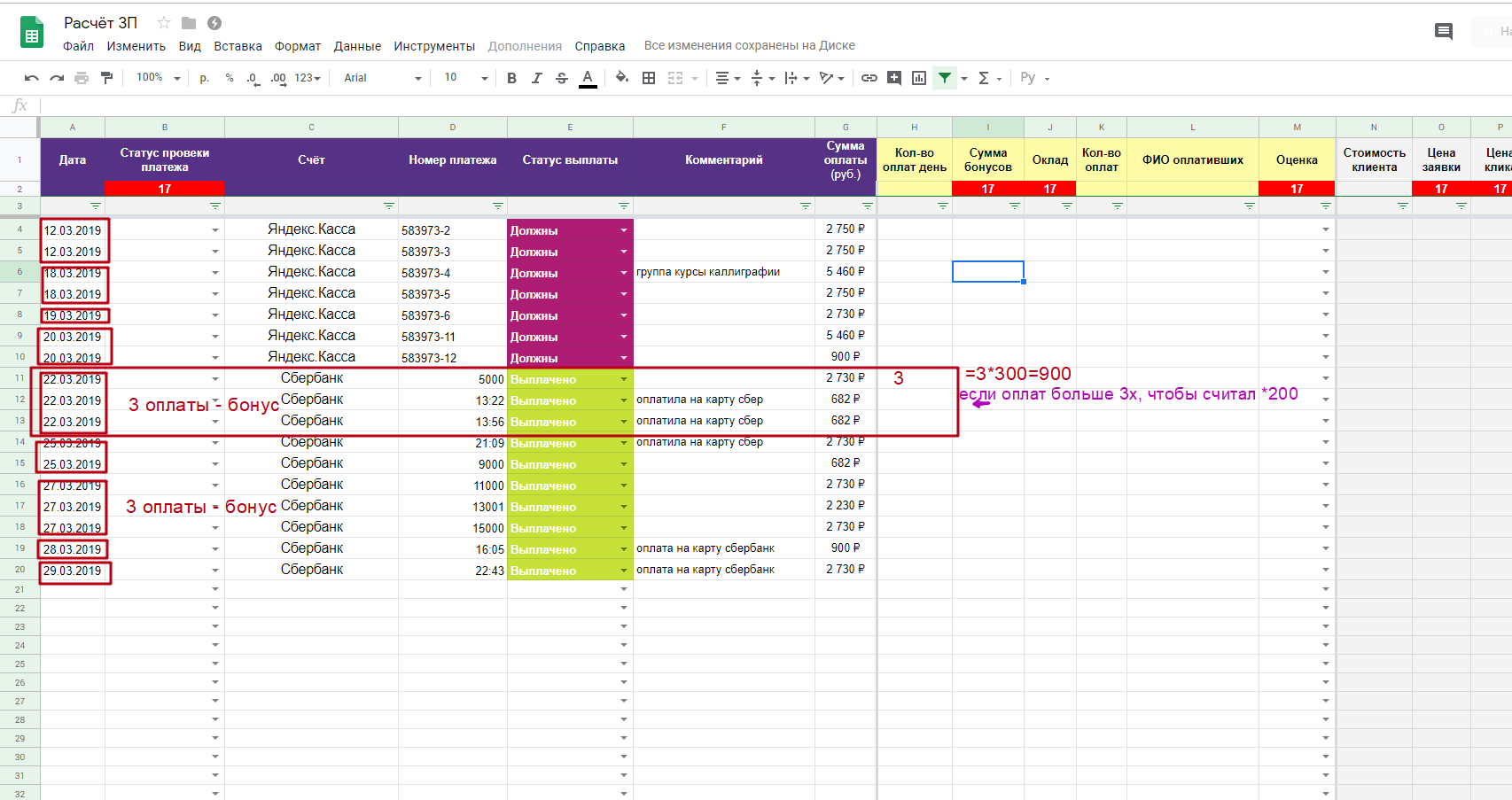1512x800 pixels.
Task: Select payment number cell 583973-11
Action: coord(453,337)
